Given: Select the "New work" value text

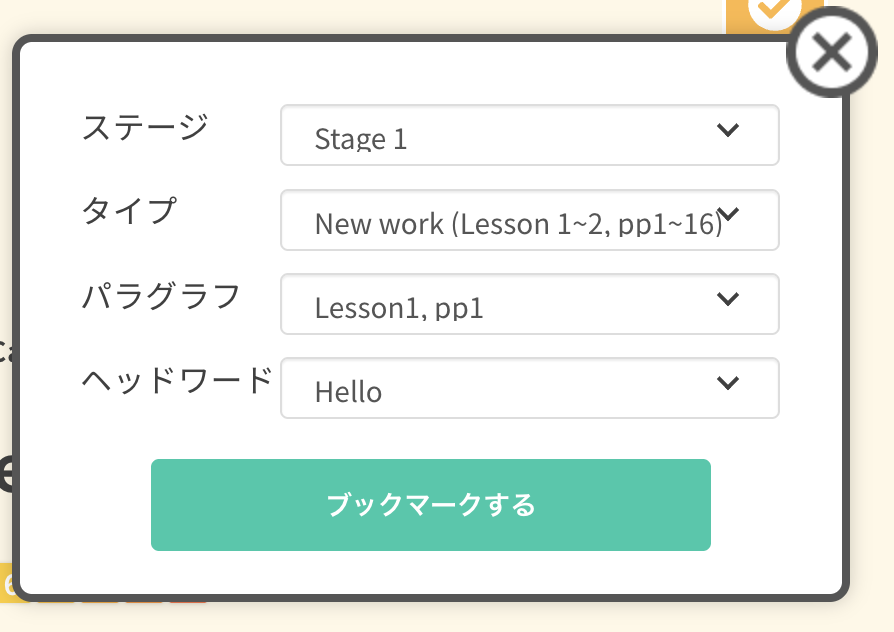Looking at the screenshot, I should [379, 224].
